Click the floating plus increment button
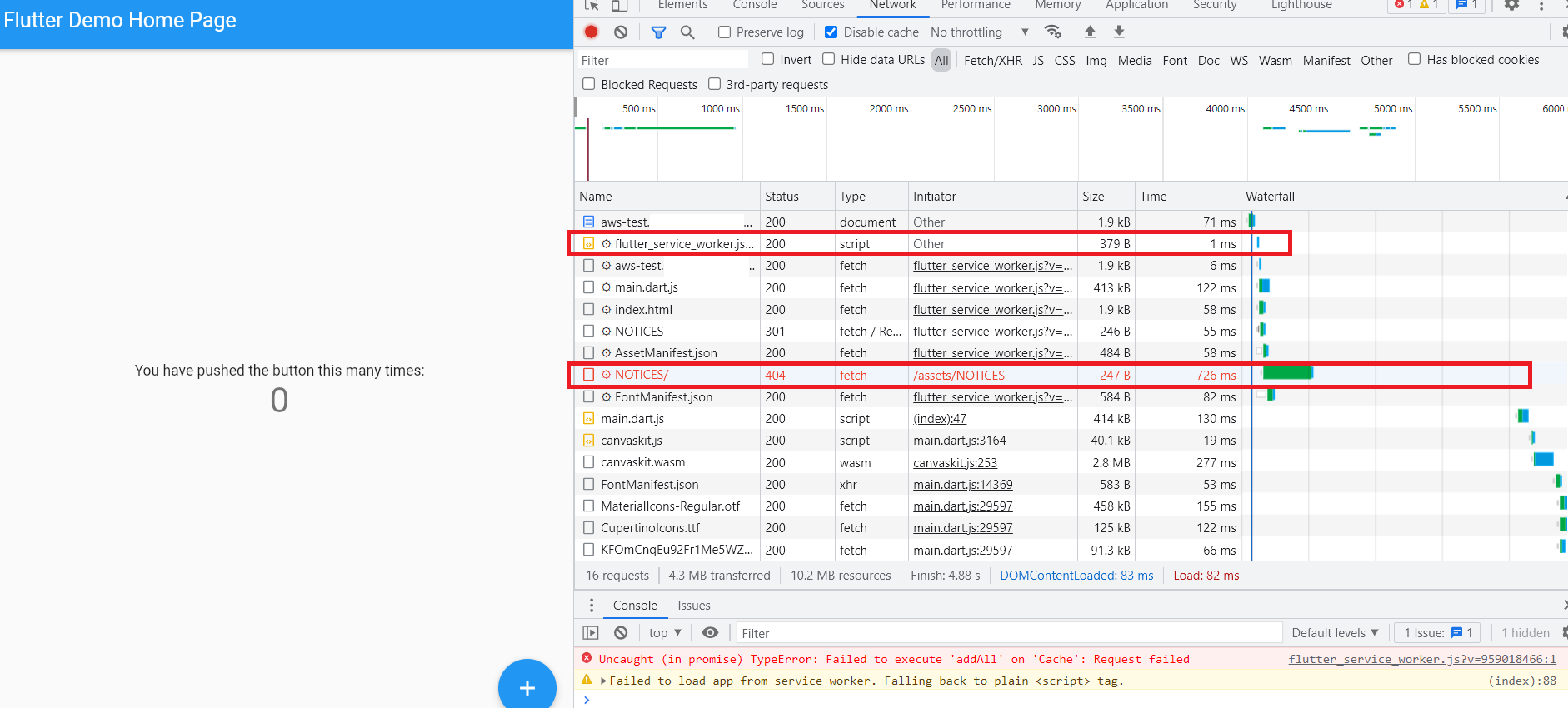The width and height of the screenshot is (1568, 708). [x=527, y=687]
